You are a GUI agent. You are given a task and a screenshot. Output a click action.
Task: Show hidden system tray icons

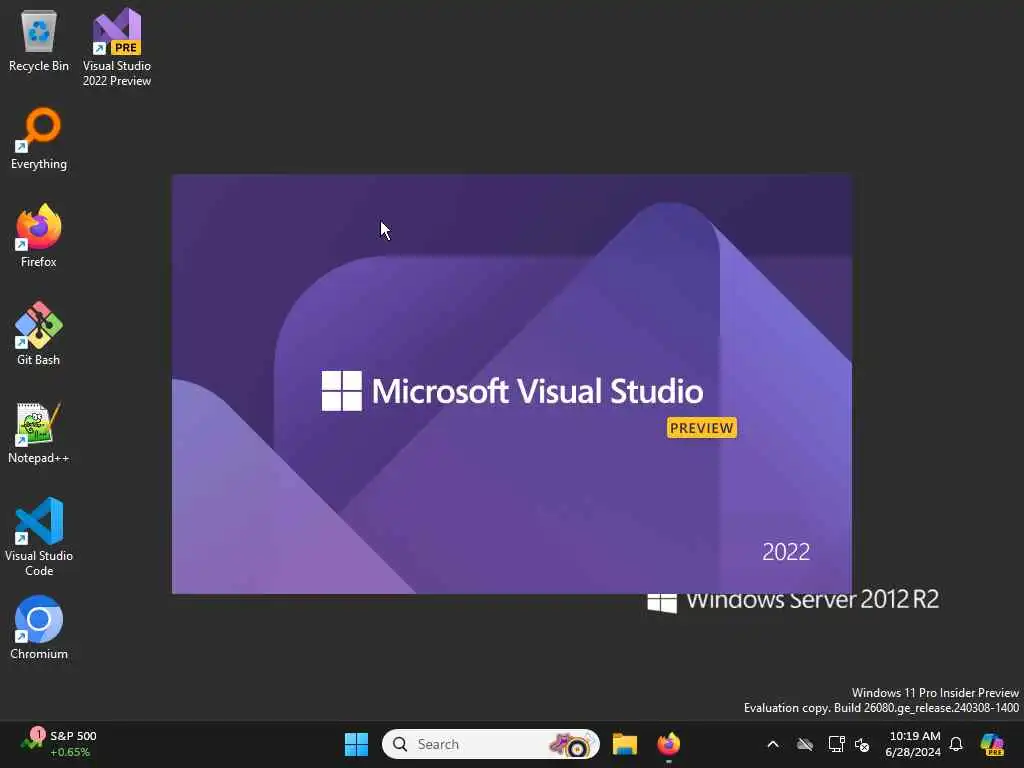point(773,744)
